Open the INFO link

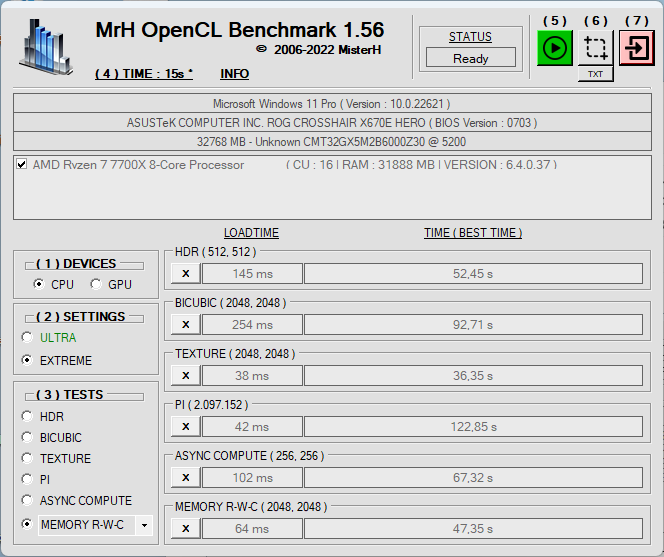234,74
